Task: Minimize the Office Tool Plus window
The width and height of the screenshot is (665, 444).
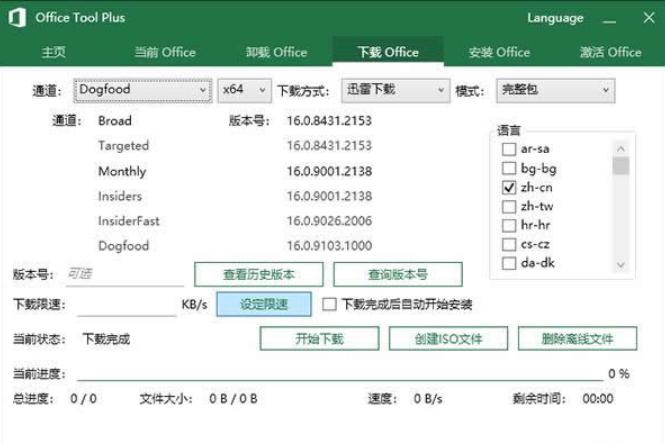Action: coord(609,19)
